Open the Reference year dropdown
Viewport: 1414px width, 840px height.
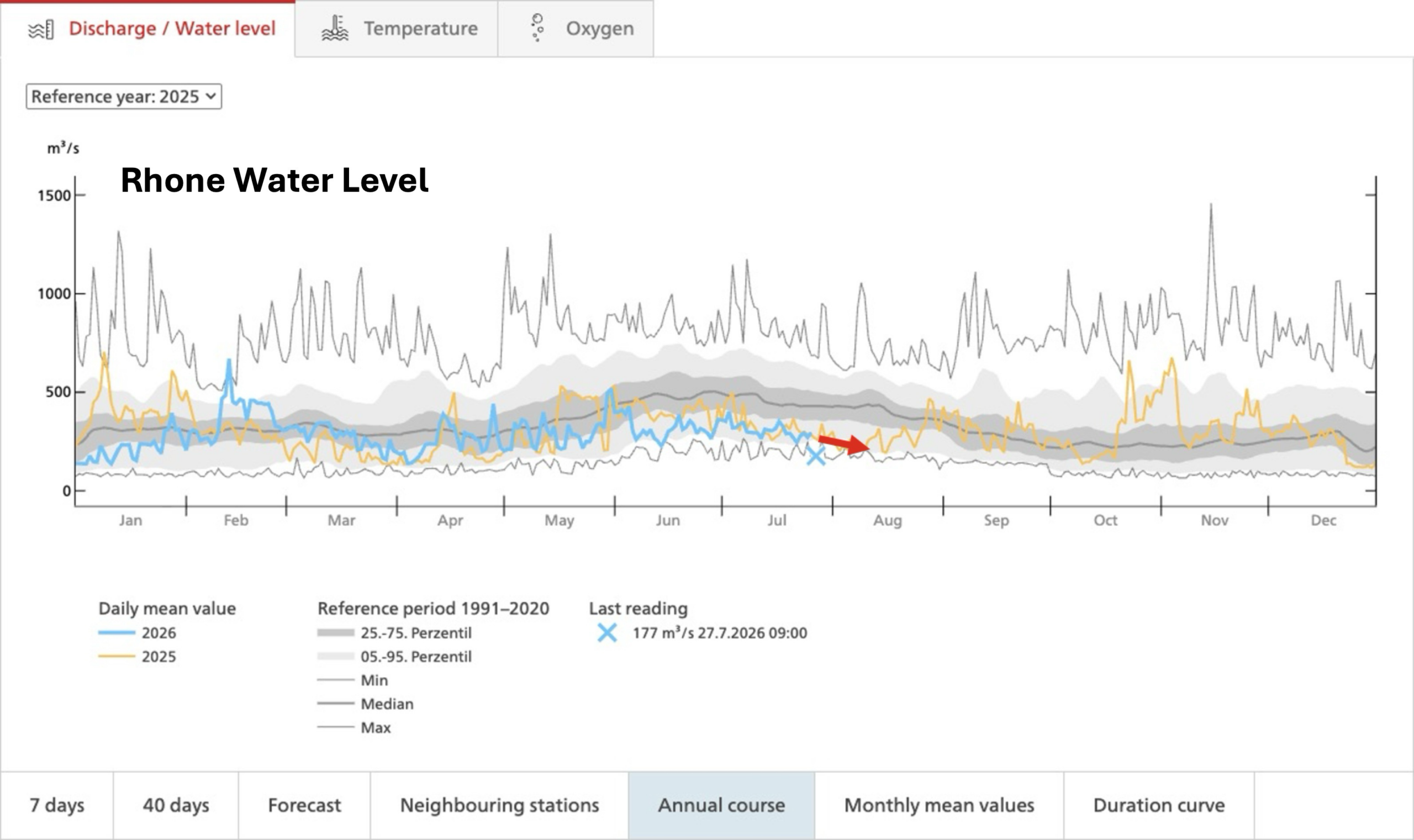tap(124, 96)
